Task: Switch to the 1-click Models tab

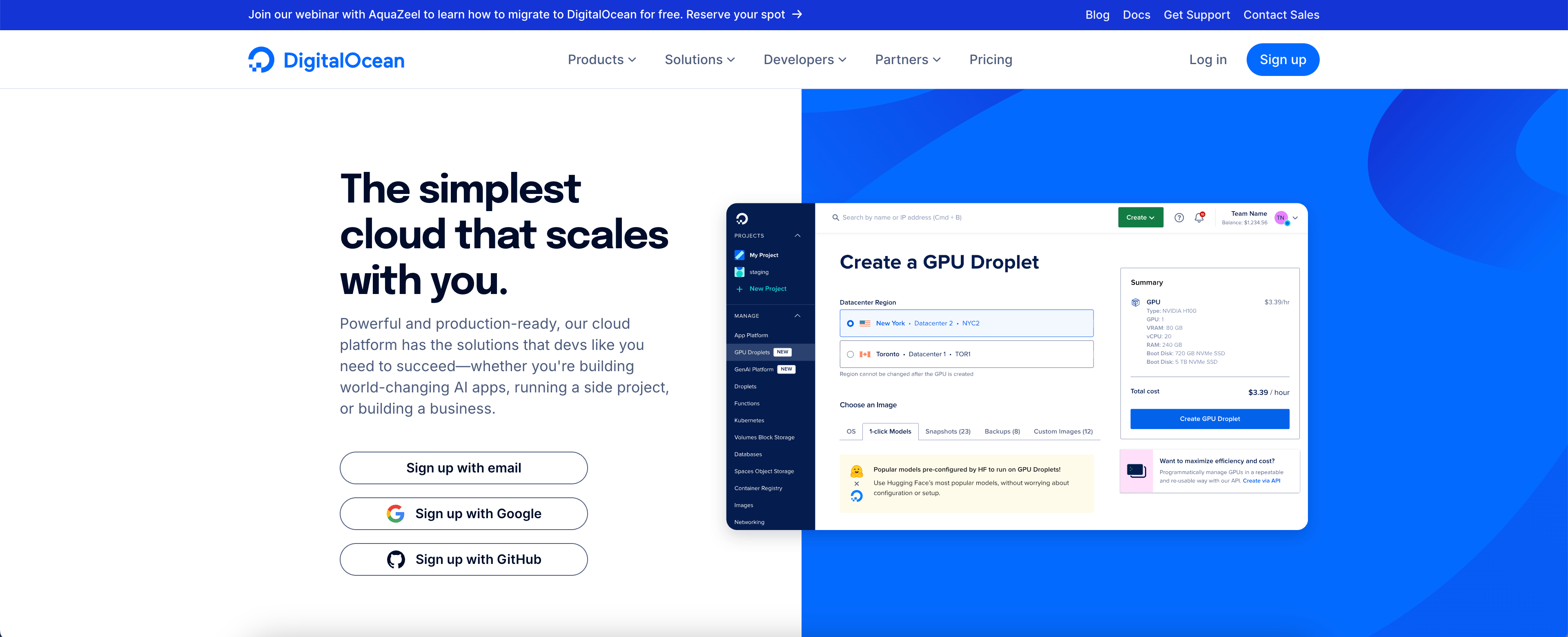Action: [890, 432]
